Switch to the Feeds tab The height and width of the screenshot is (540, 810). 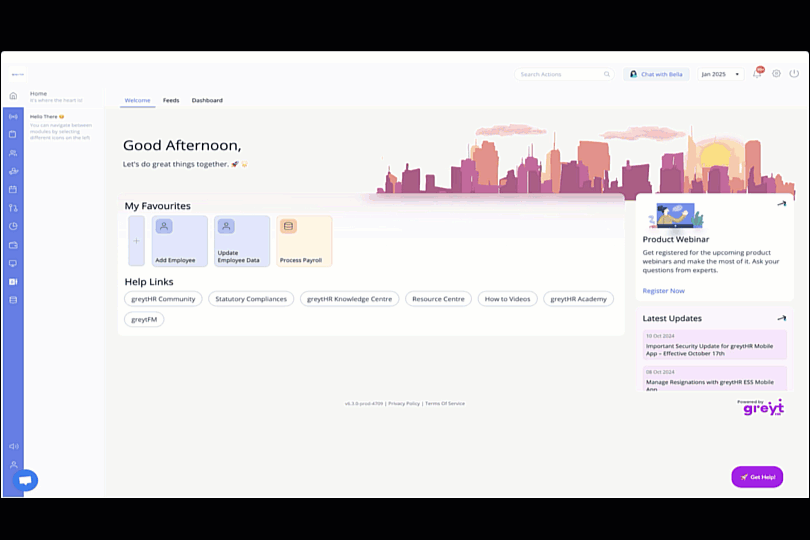171,100
